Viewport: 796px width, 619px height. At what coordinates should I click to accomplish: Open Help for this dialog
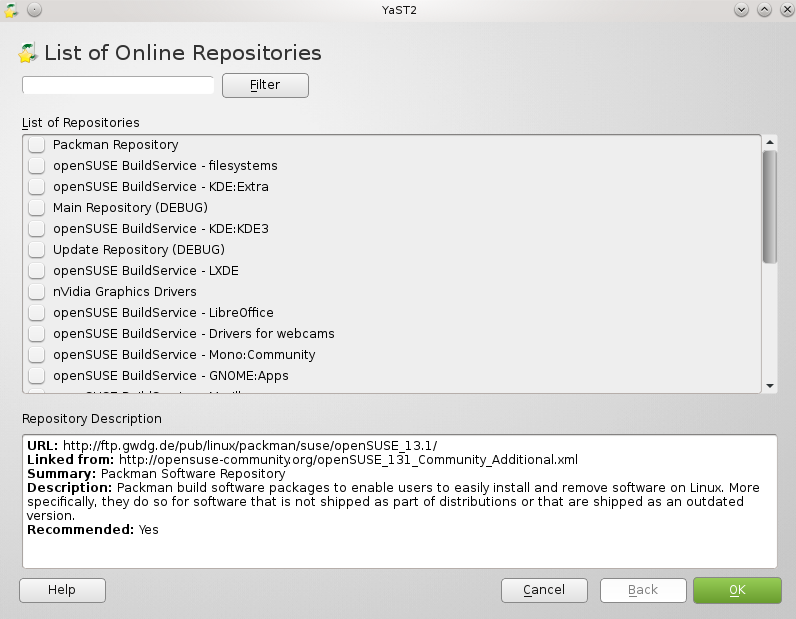pos(62,590)
